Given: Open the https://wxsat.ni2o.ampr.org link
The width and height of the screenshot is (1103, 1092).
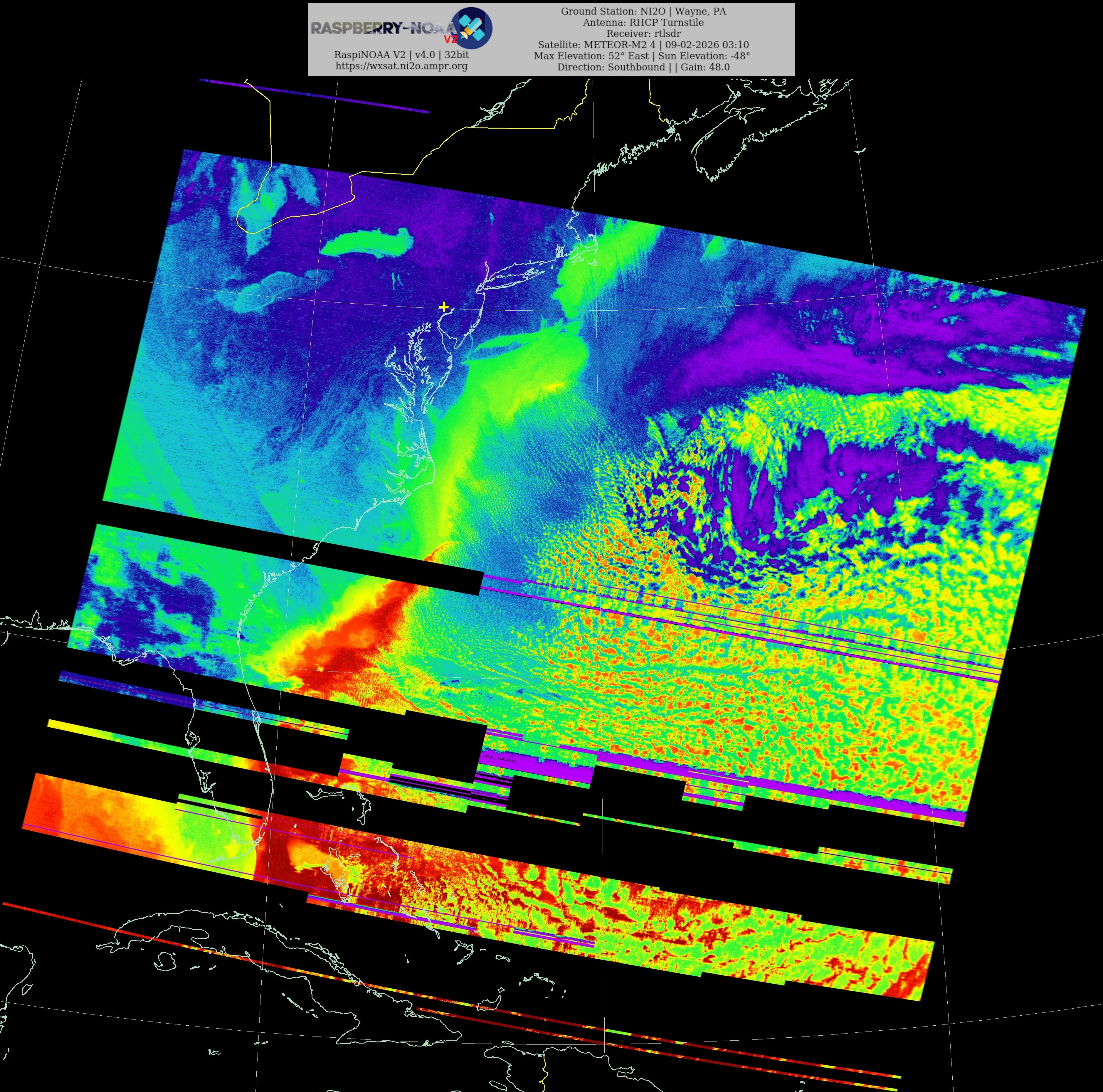Looking at the screenshot, I should tap(401, 66).
